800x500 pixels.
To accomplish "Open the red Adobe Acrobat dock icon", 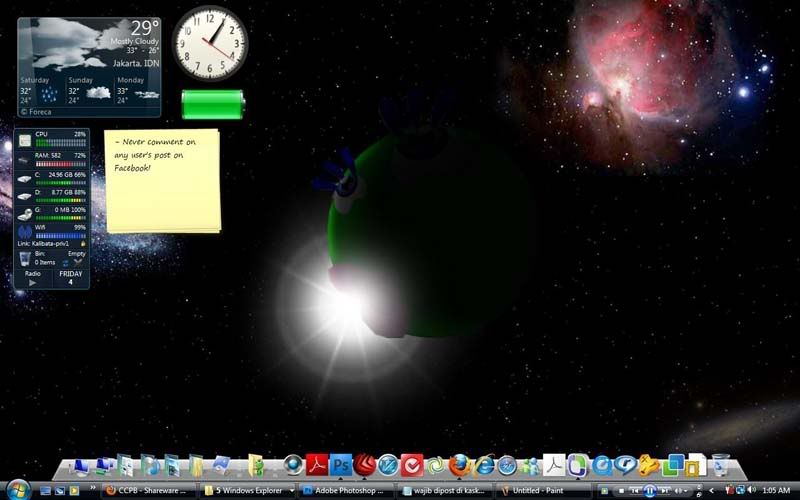I will [x=317, y=465].
